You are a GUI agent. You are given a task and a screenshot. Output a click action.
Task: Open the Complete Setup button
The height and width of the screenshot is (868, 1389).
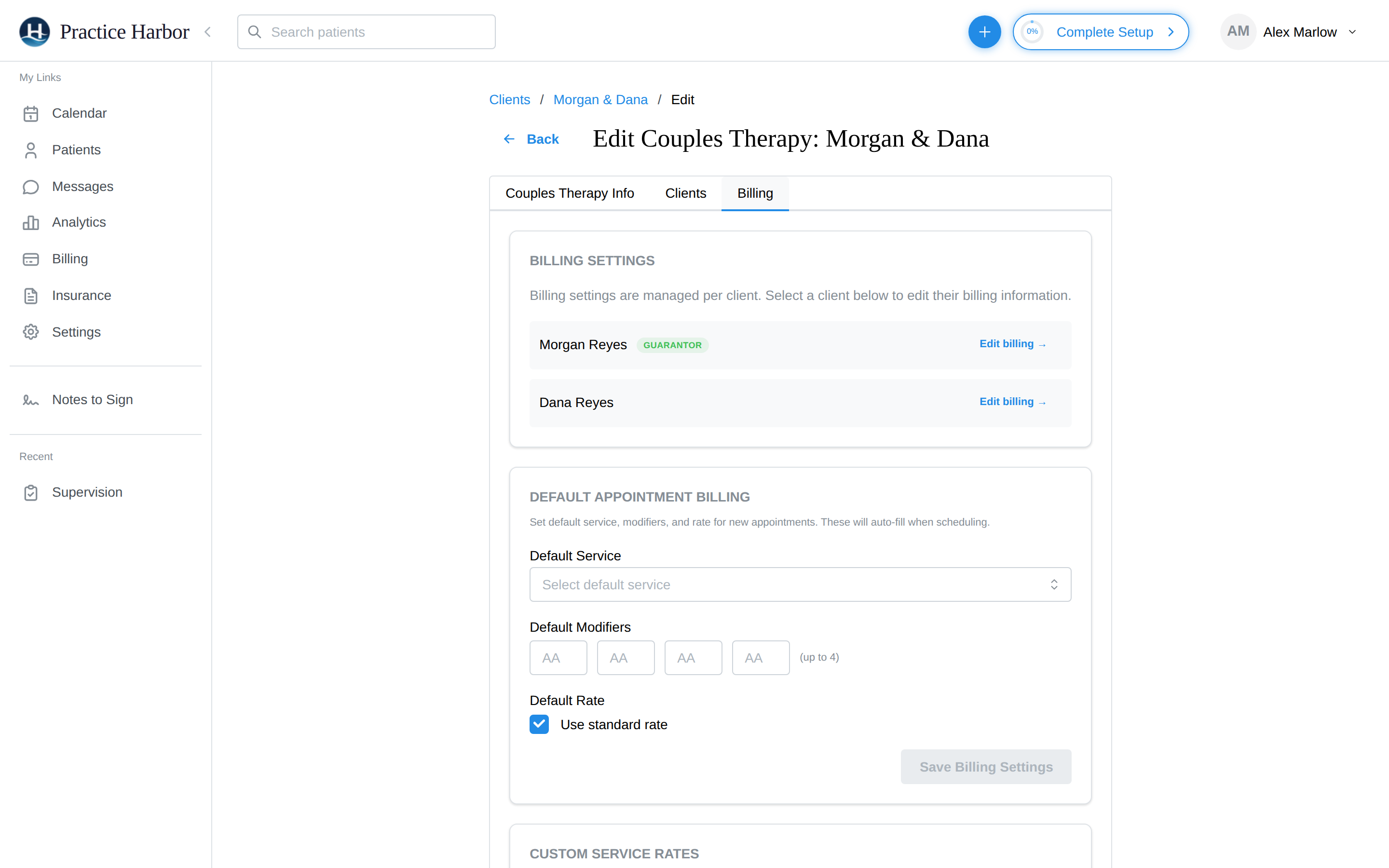[x=1100, y=32]
